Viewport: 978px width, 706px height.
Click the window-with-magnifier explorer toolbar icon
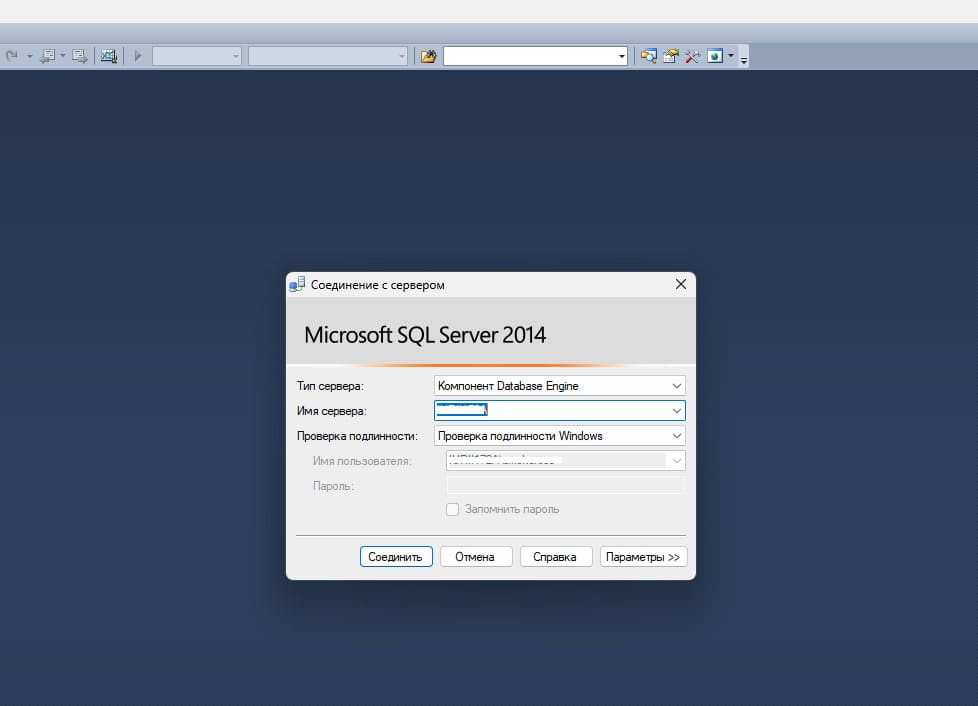649,56
